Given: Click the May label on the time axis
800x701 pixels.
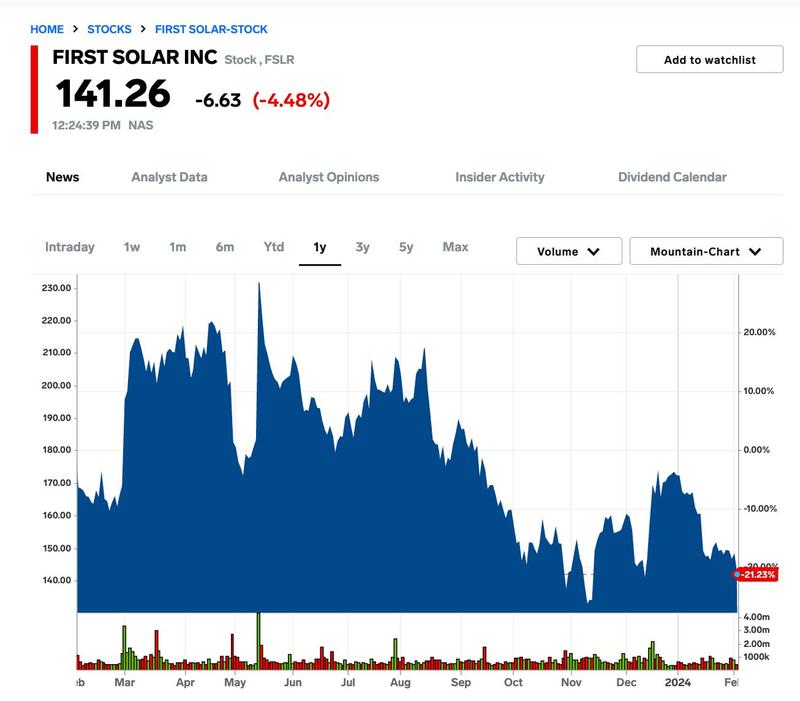Looking at the screenshot, I should (235, 683).
